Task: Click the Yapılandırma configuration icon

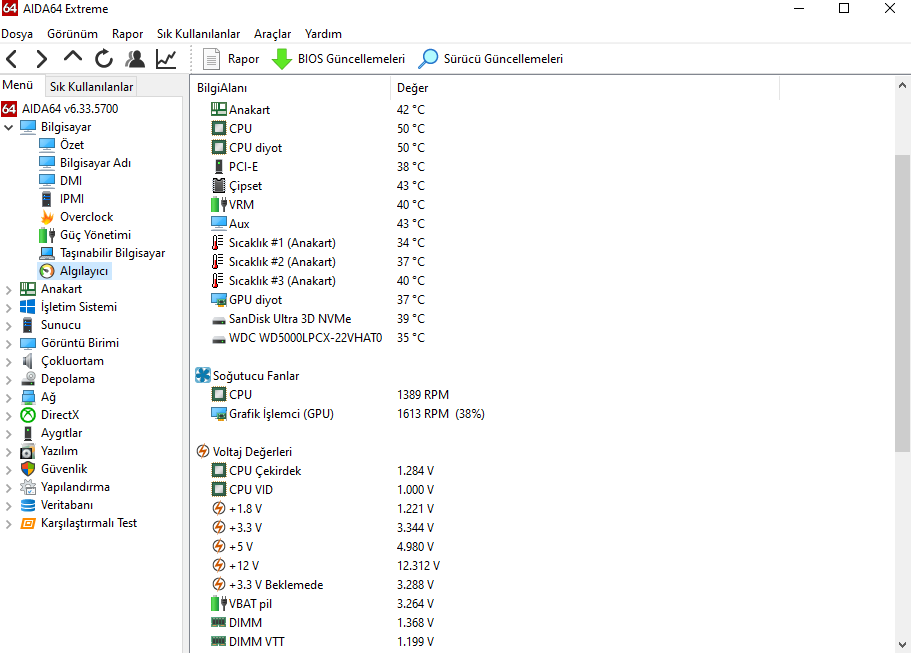Action: coord(28,487)
